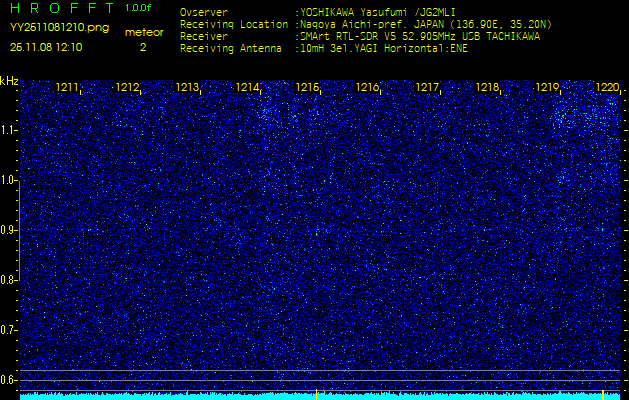
Task: Click the vertical gray range bar beside the frequency axis
Action: [19, 231]
